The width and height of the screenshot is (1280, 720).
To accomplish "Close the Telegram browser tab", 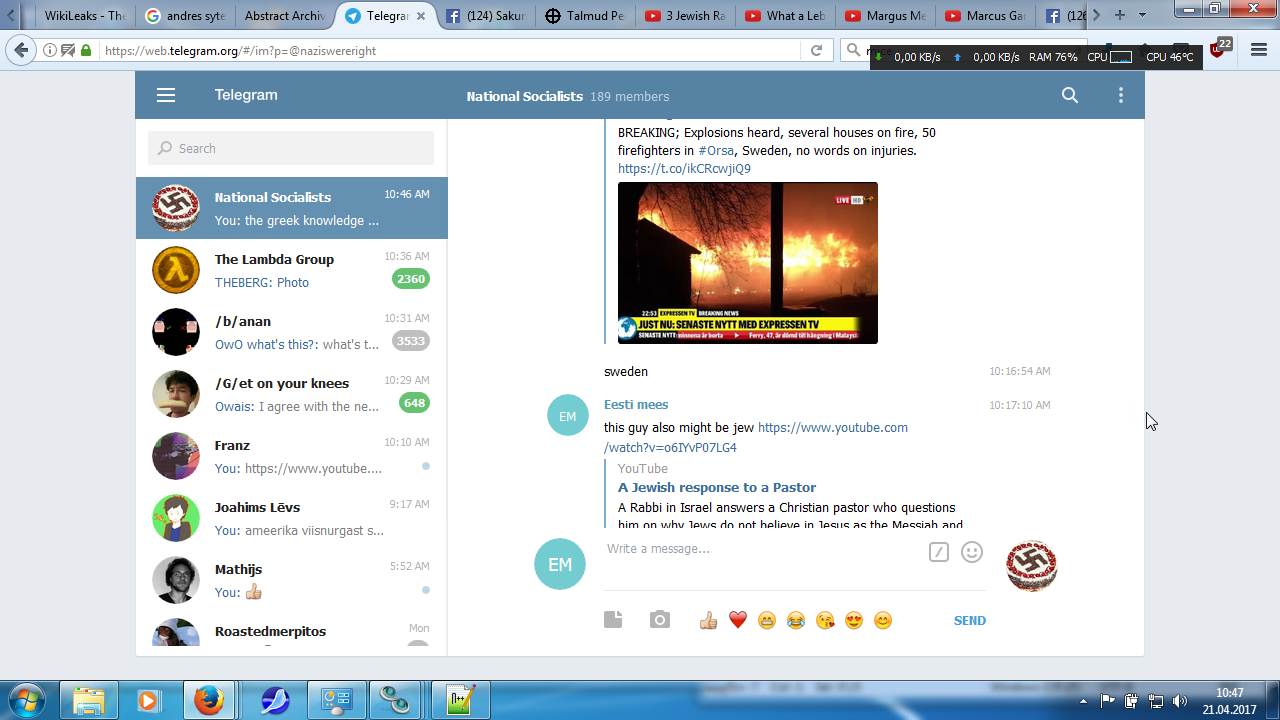I will pyautogui.click(x=423, y=15).
